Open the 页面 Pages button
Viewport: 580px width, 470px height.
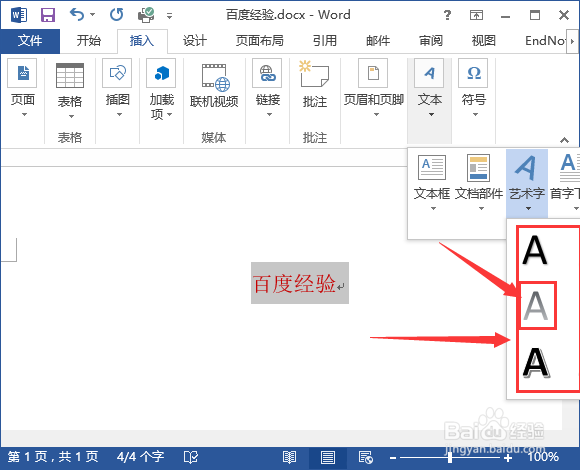pos(23,89)
